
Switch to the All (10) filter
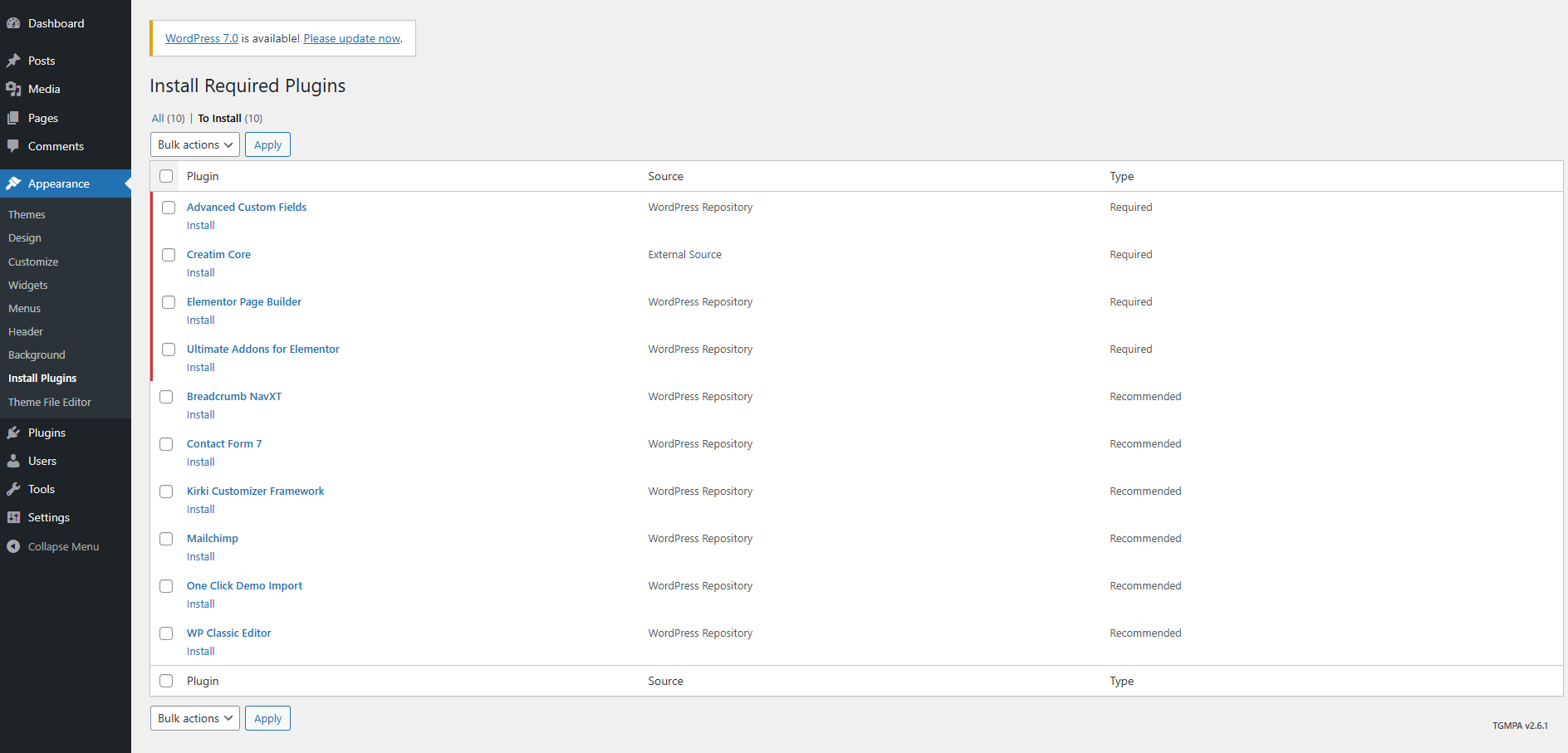(x=169, y=118)
